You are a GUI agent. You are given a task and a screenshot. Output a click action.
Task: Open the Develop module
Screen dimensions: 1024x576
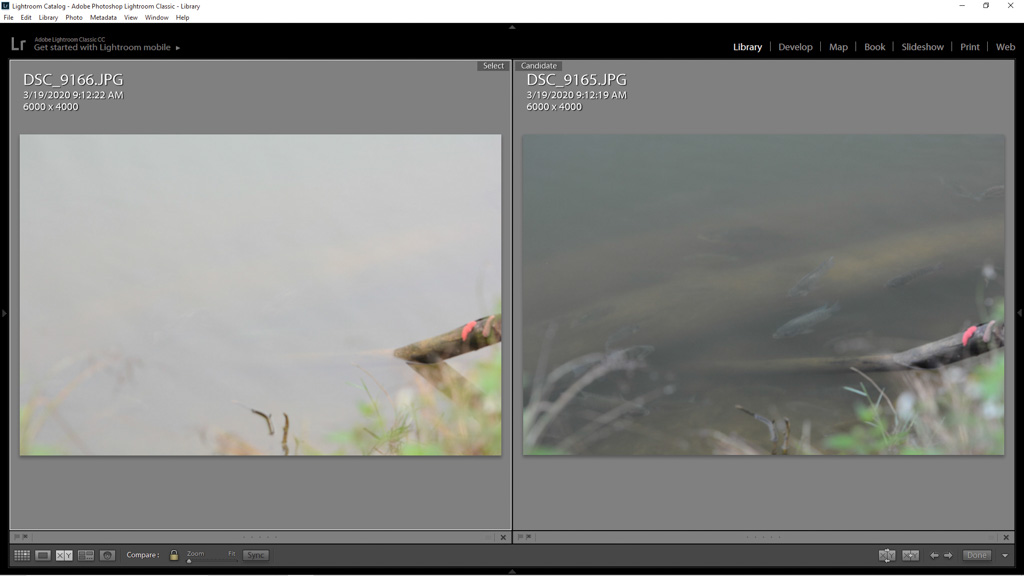pyautogui.click(x=795, y=47)
